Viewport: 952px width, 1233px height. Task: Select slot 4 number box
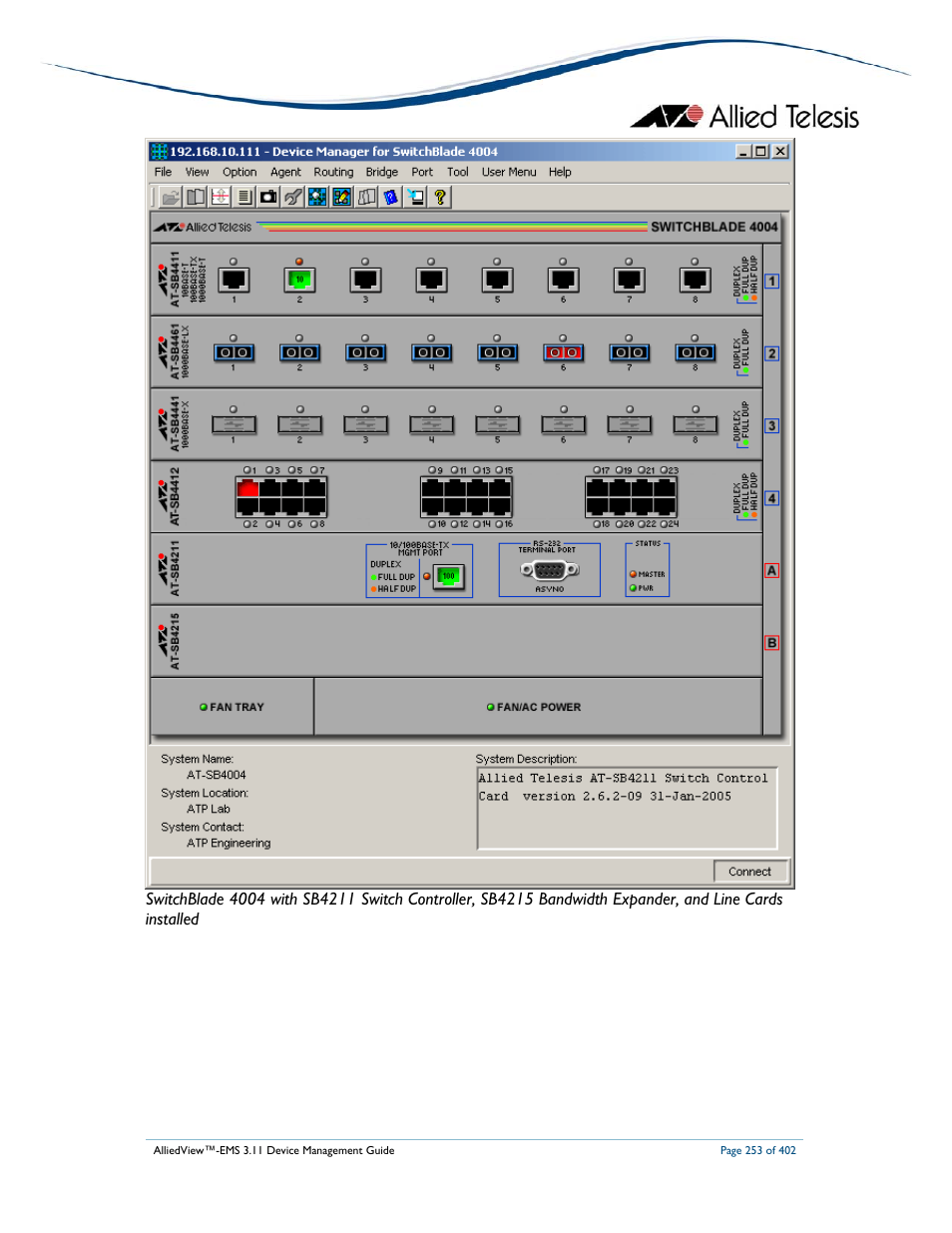[x=771, y=498]
